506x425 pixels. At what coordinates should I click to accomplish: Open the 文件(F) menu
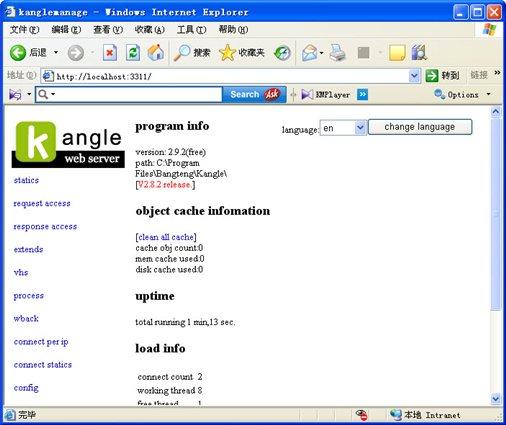(24, 30)
